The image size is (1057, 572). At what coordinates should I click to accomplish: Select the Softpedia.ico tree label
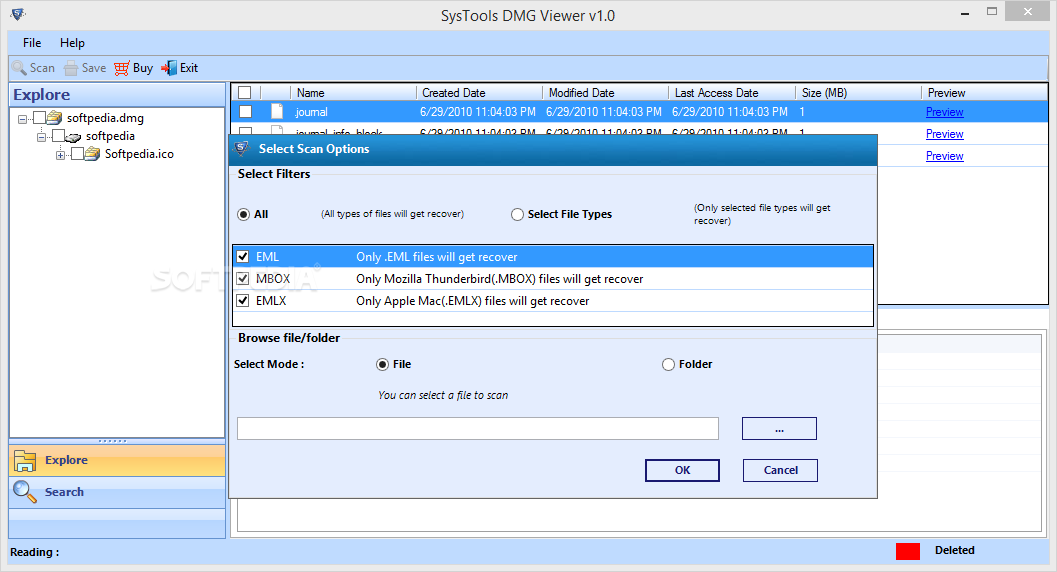(x=140, y=154)
